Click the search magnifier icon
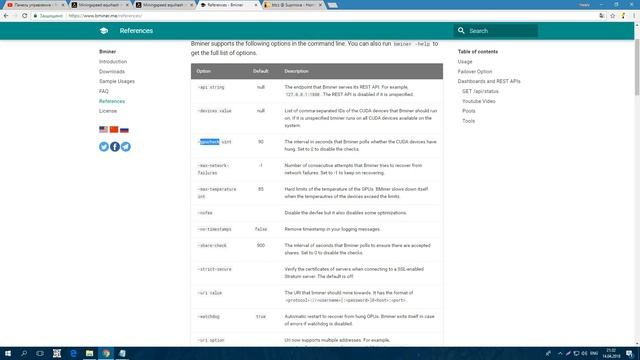 pyautogui.click(x=461, y=31)
